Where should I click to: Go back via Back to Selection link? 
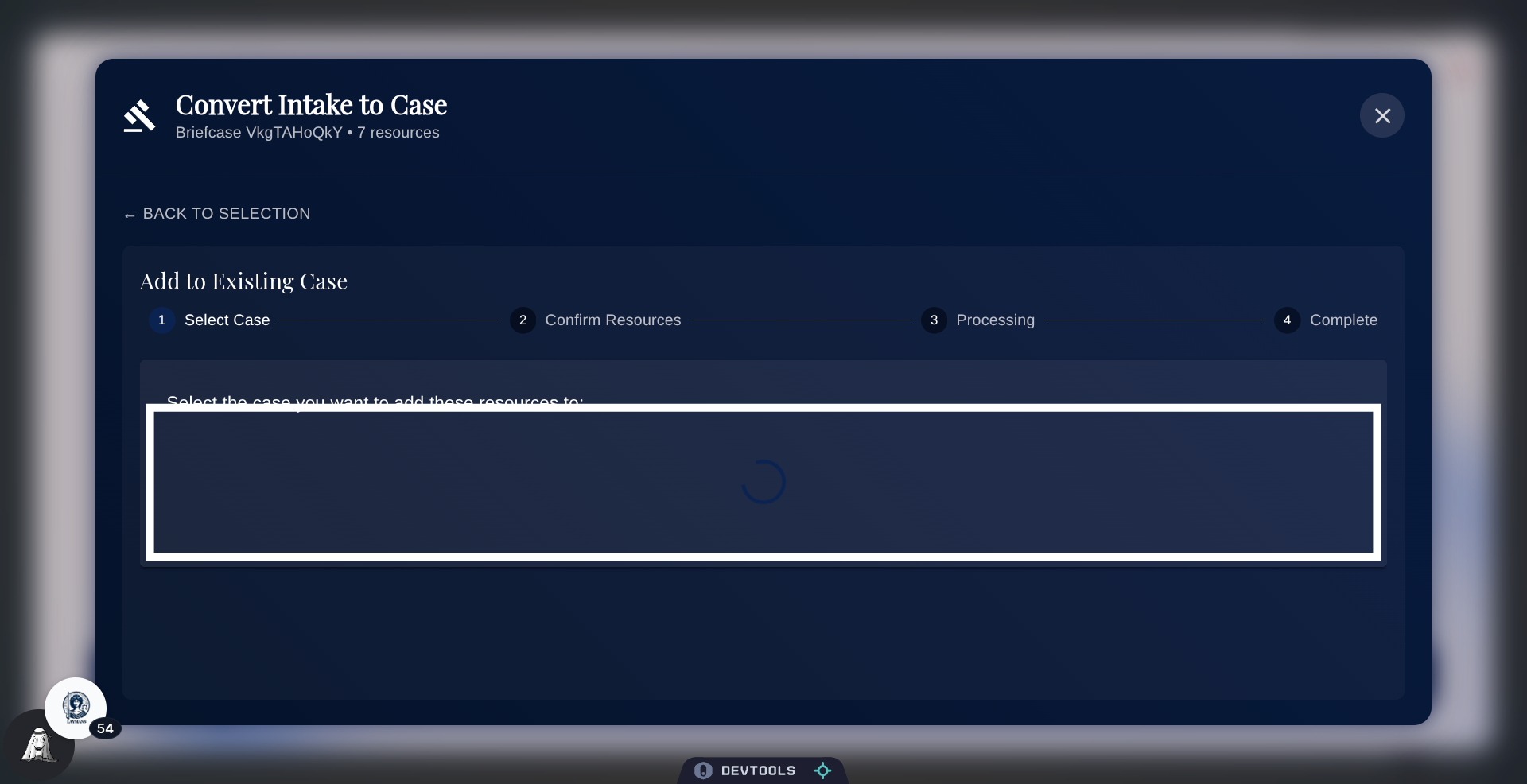click(217, 214)
